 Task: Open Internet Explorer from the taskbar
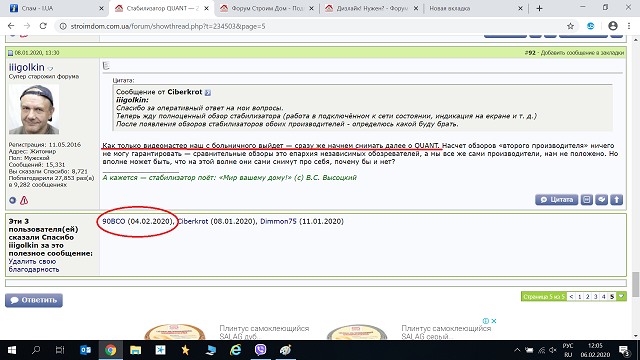(x=236, y=350)
